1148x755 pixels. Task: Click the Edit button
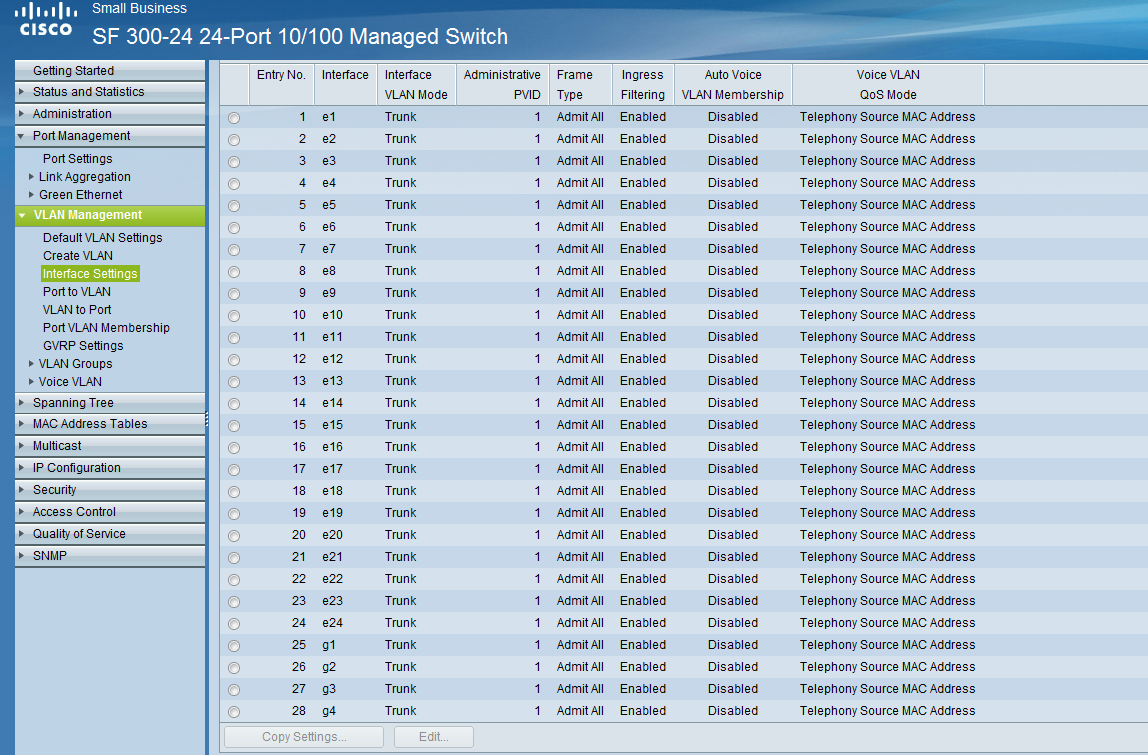coord(433,737)
